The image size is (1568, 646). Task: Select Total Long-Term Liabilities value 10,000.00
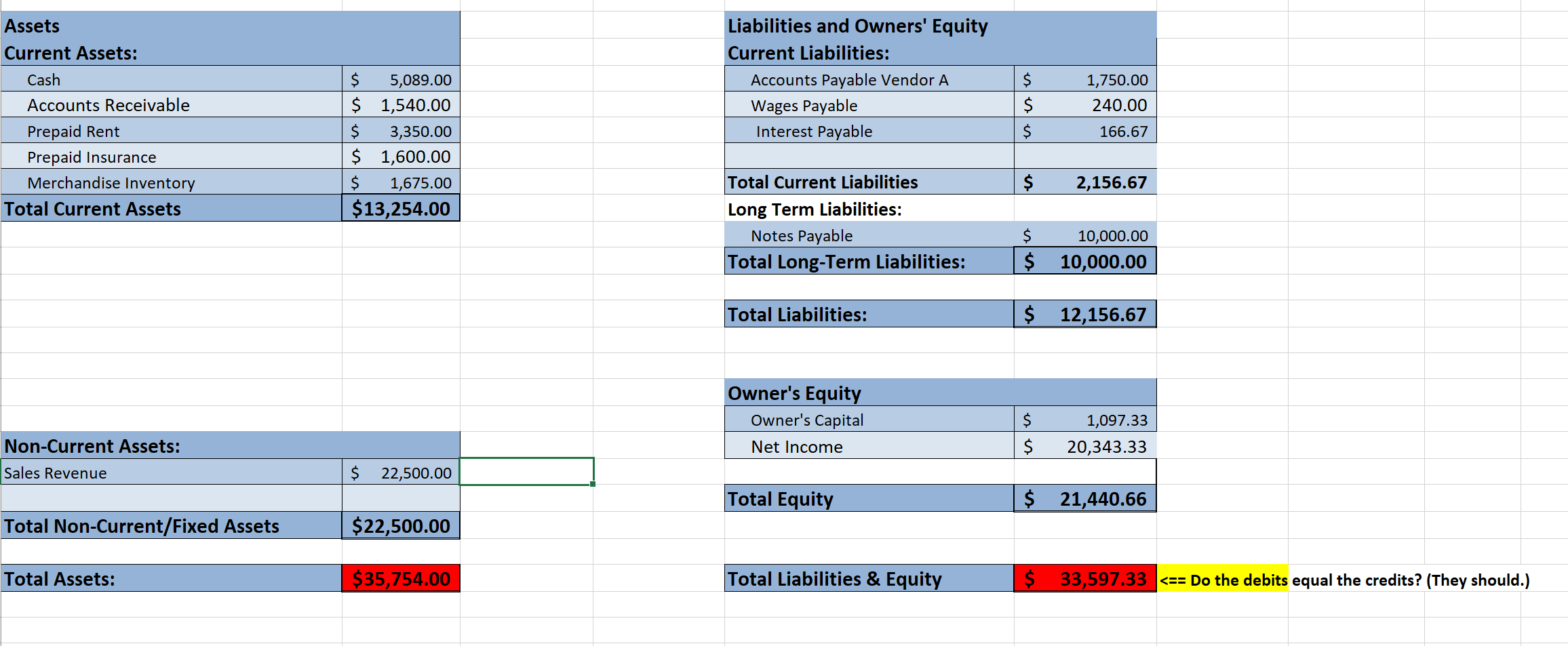point(1085,261)
